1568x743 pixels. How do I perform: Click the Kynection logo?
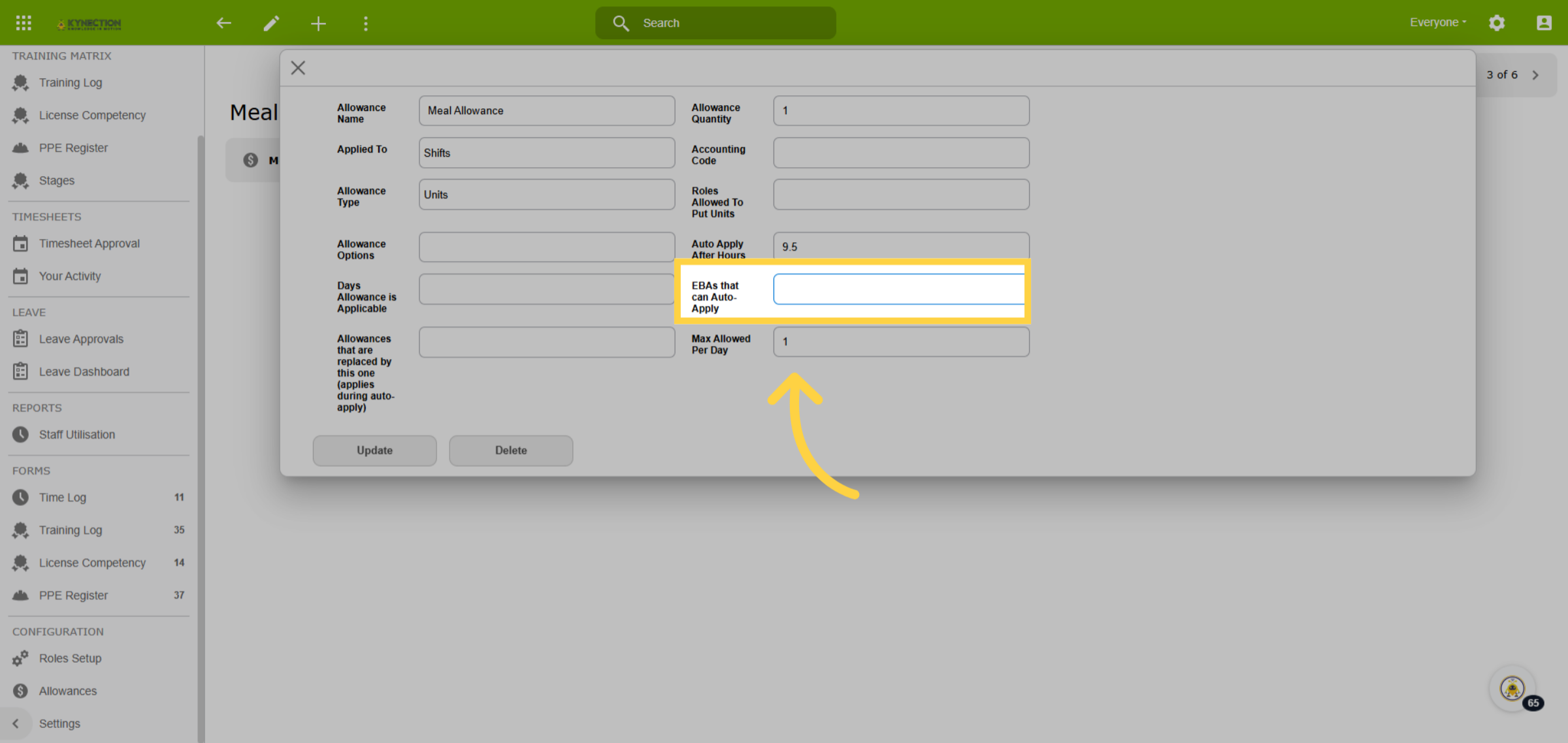(89, 24)
